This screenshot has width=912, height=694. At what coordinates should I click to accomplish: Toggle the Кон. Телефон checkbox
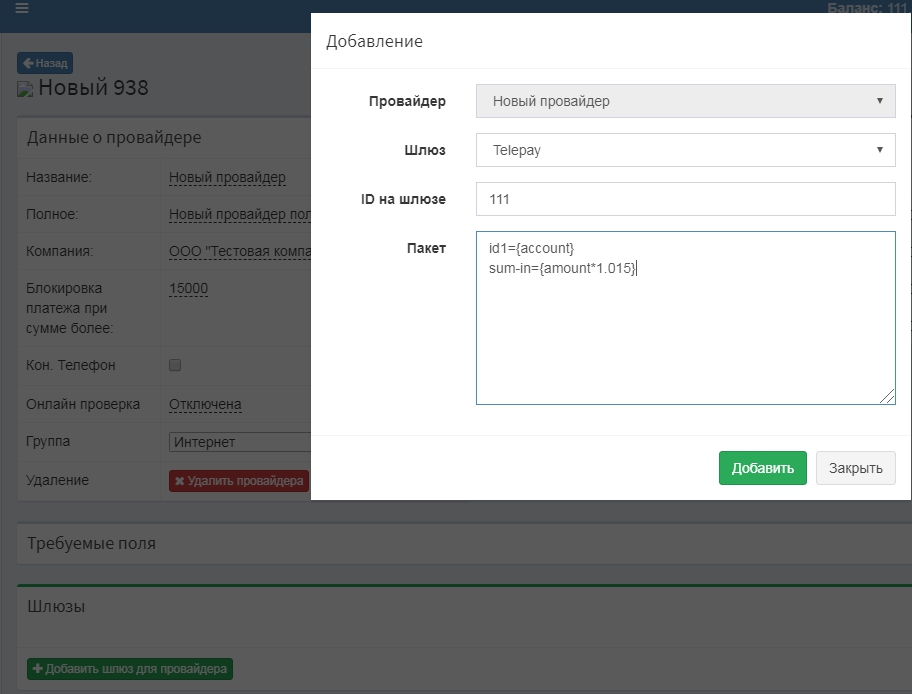point(175,366)
